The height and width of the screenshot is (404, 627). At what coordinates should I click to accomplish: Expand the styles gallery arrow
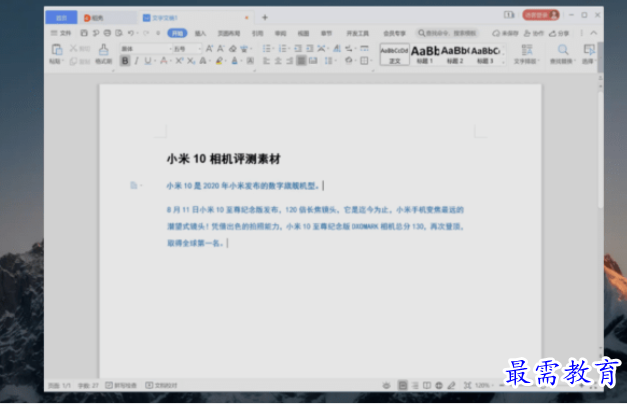503,62
